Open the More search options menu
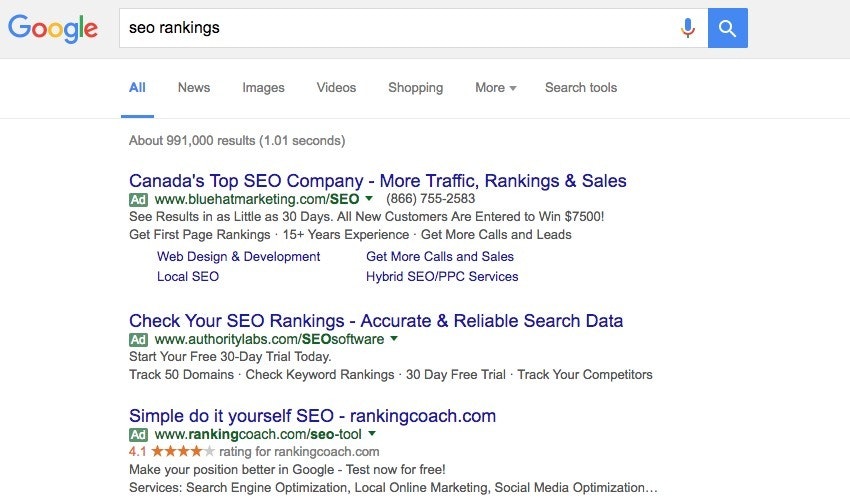850x500 pixels. tap(495, 88)
